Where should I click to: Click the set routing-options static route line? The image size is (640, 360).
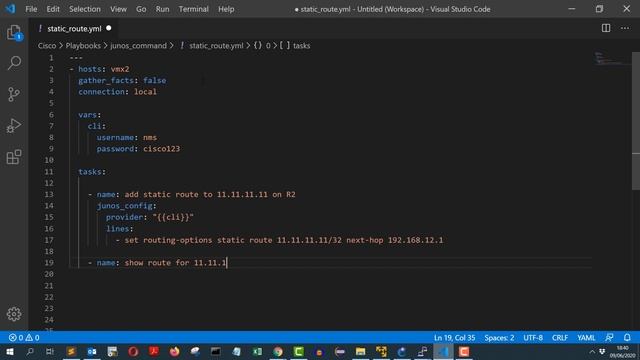(279, 240)
